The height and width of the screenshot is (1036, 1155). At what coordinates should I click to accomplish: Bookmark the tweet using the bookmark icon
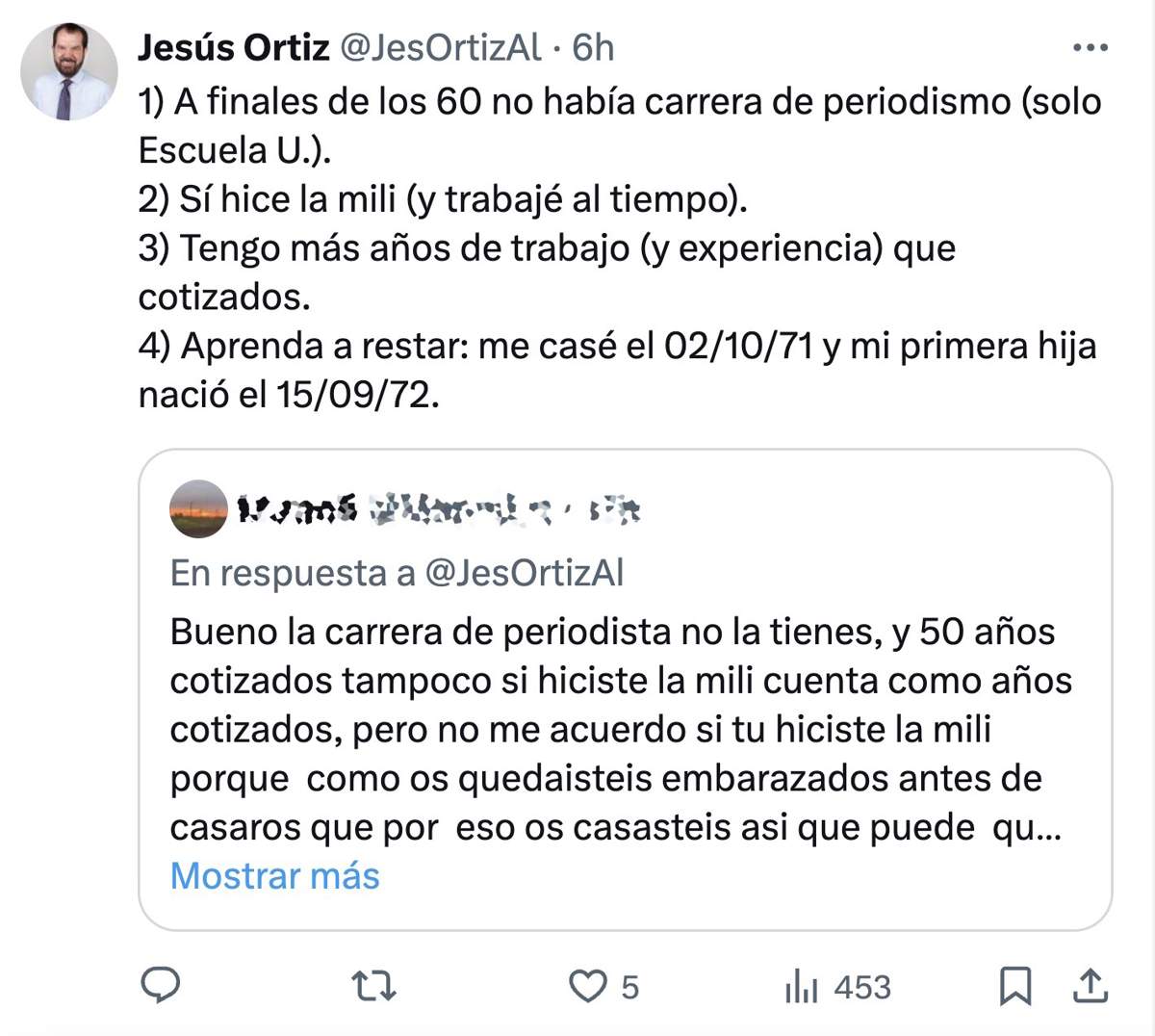tap(1016, 986)
